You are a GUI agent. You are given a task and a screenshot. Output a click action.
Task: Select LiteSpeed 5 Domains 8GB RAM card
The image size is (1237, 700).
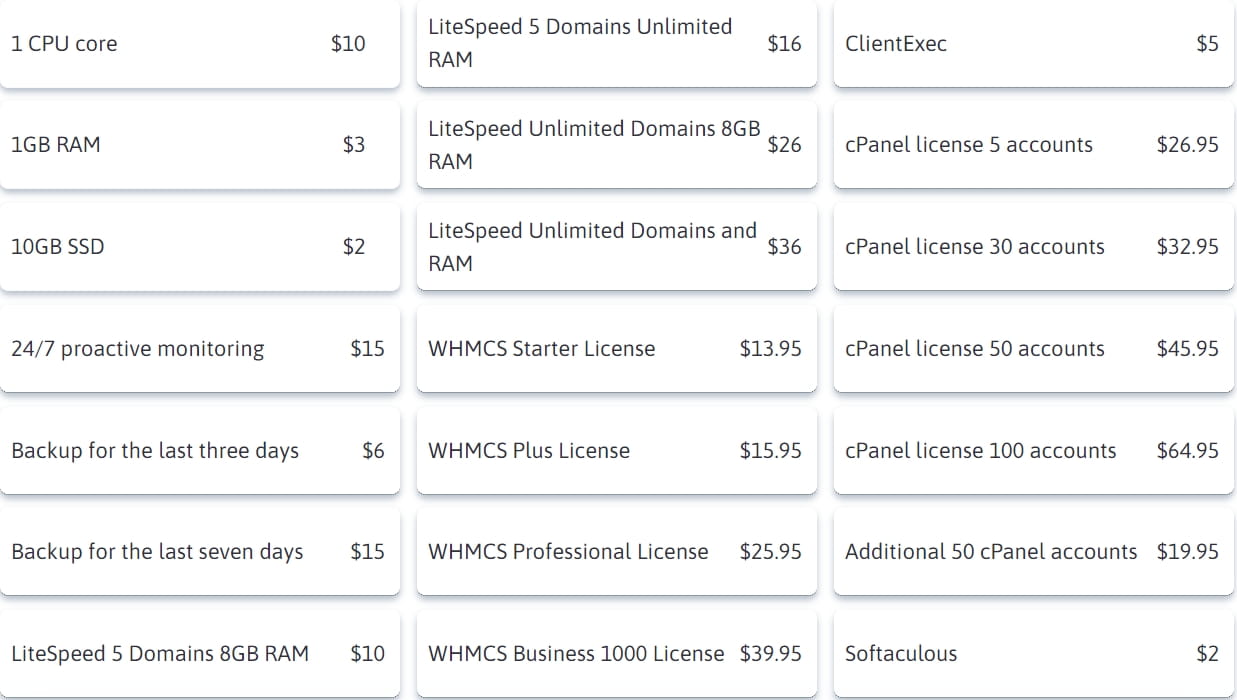coord(199,654)
